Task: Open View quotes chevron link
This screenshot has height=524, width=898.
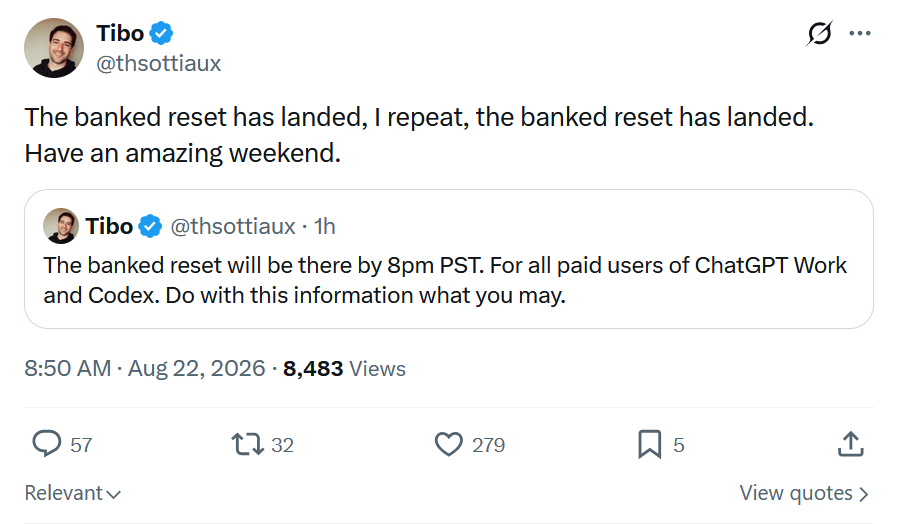Action: 804,493
